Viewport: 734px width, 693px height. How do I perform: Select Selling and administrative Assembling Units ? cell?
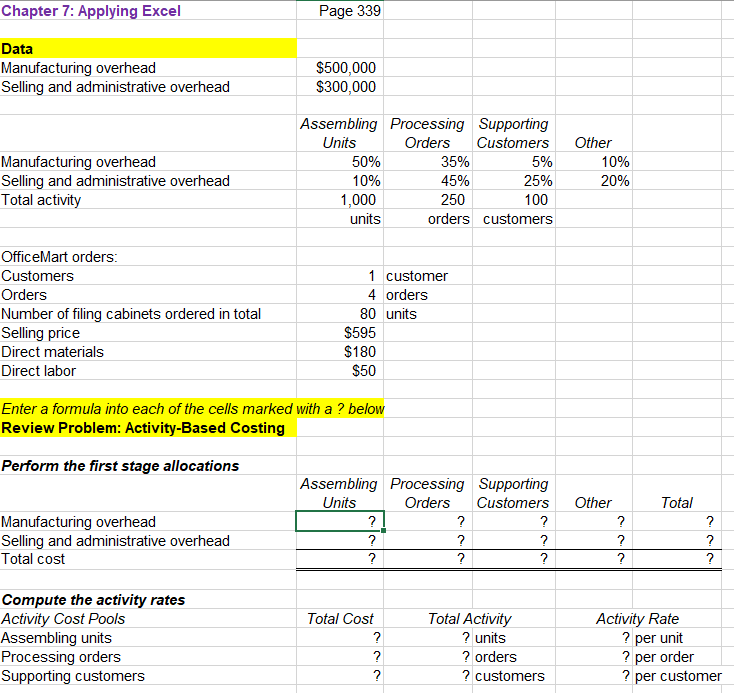point(340,540)
